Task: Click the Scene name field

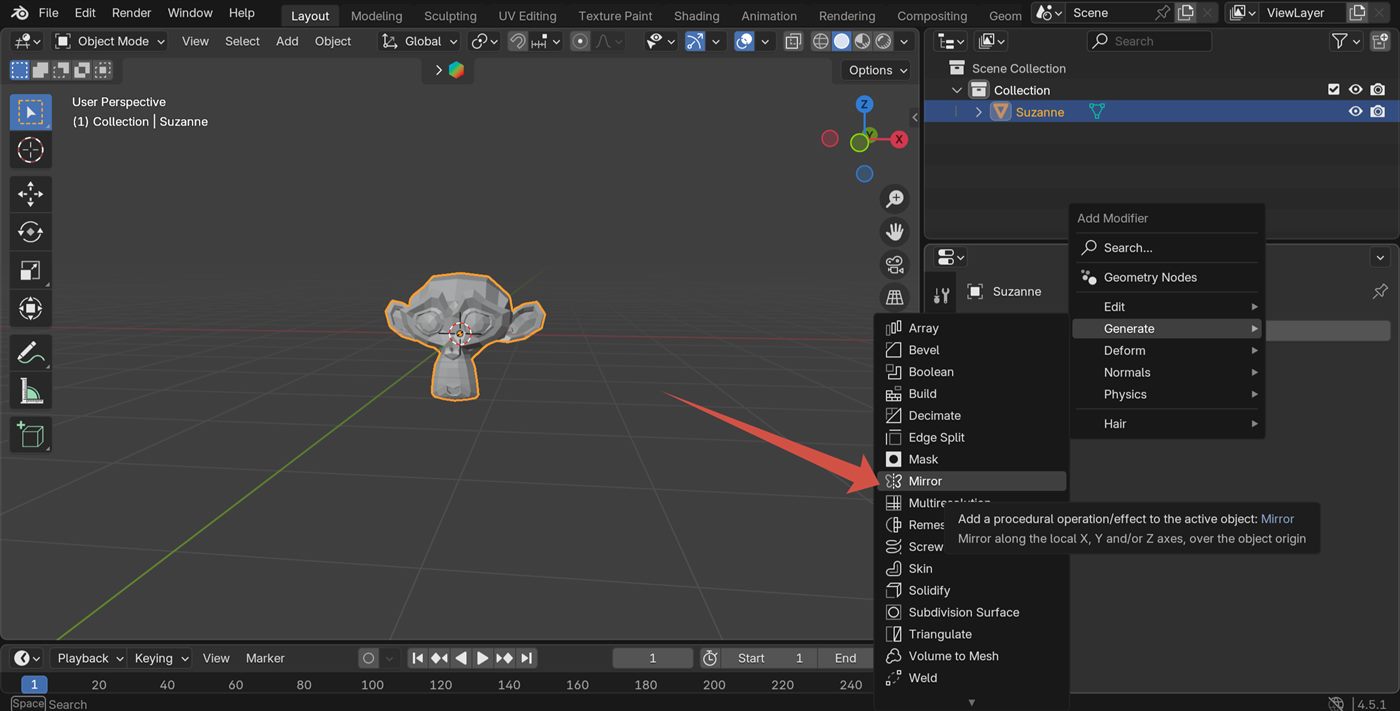Action: pyautogui.click(x=1110, y=13)
